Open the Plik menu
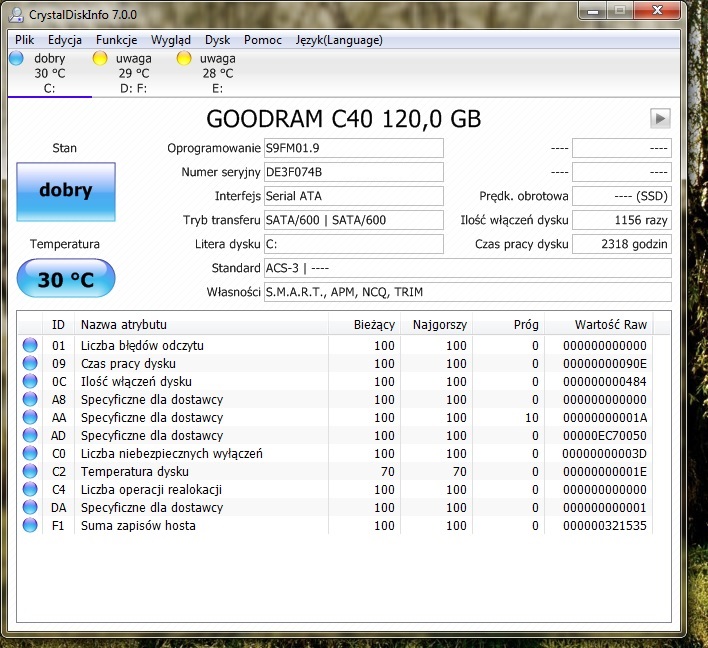 24,40
